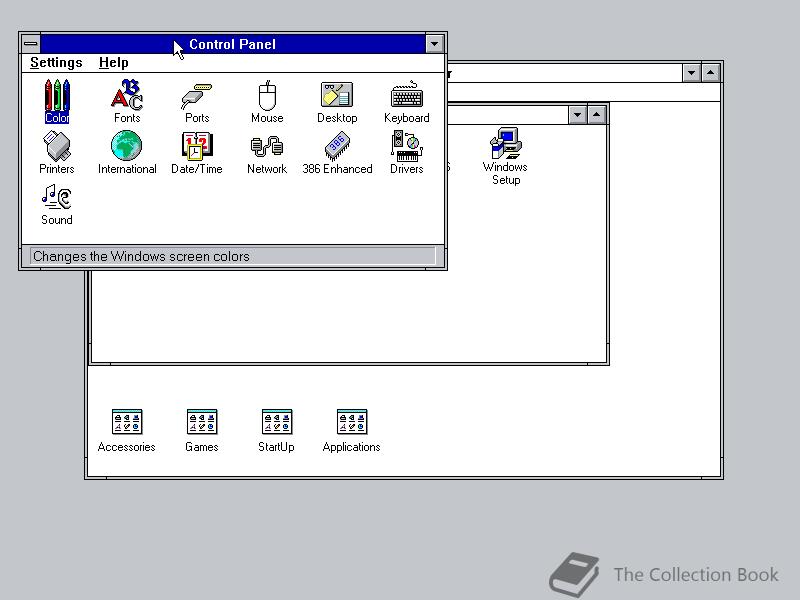The image size is (800, 600).
Task: Open the Mouse settings icon
Action: tap(267, 101)
